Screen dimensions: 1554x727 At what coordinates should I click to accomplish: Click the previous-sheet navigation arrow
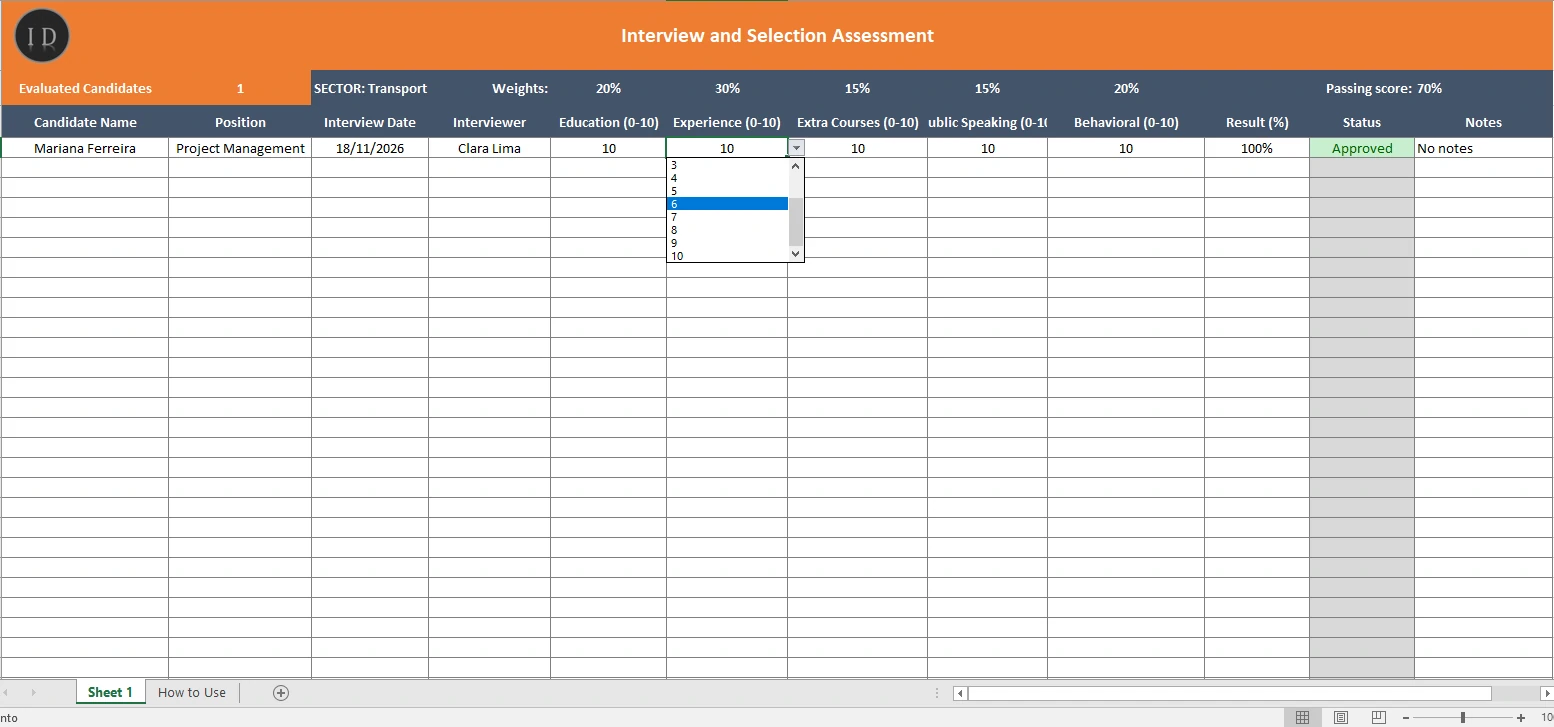coord(6,692)
